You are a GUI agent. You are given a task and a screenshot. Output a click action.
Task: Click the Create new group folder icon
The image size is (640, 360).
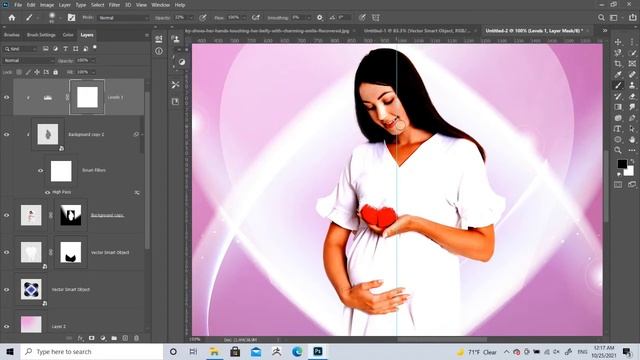(114, 338)
